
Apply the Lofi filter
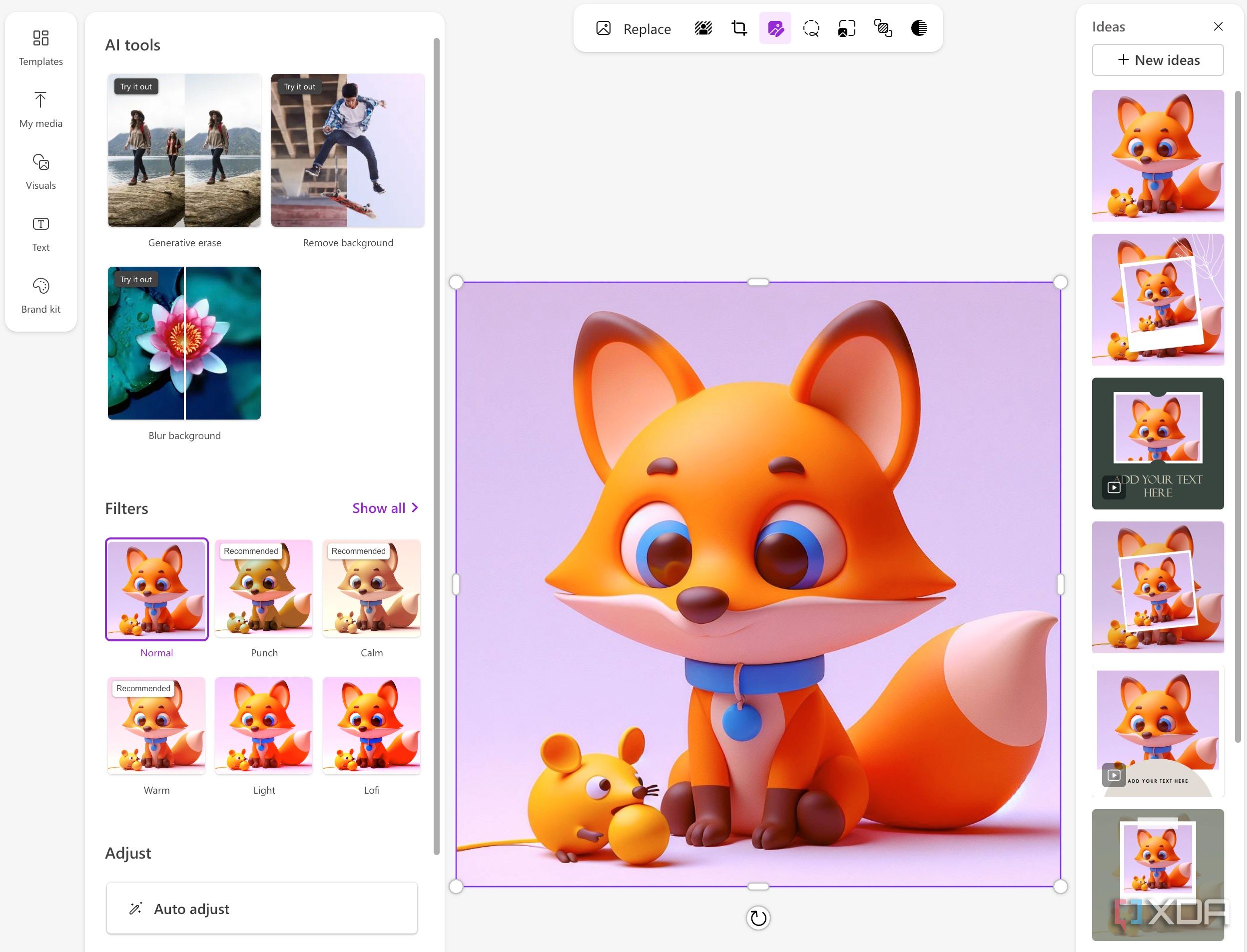371,726
